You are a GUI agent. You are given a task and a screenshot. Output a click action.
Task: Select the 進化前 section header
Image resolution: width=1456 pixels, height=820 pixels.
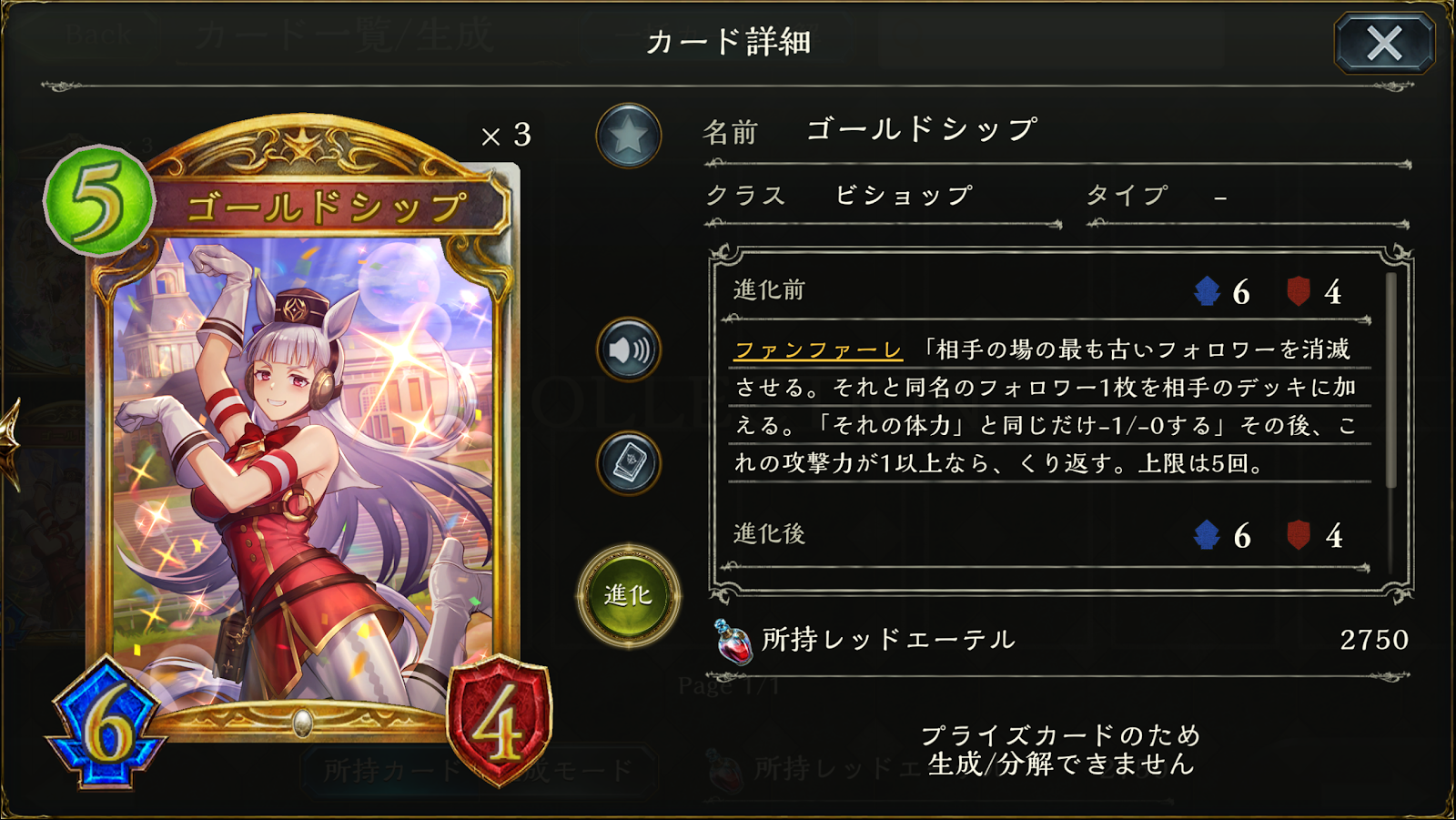click(x=769, y=290)
